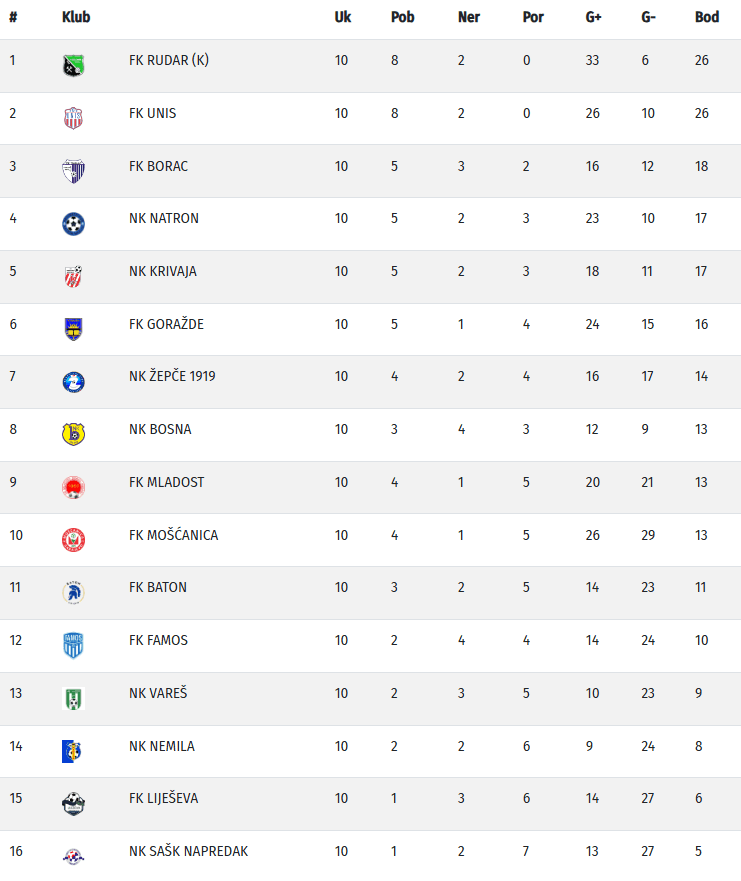The image size is (741, 881).
Task: Click the Klub column header
Action: 76,17
